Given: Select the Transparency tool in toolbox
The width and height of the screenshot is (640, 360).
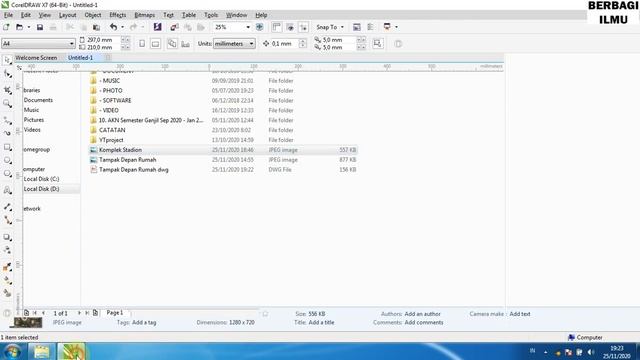Looking at the screenshot, I should pos(7,250).
